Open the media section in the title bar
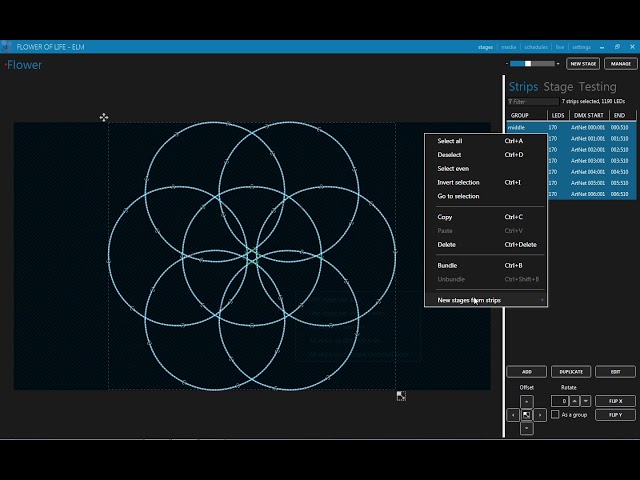 point(509,47)
